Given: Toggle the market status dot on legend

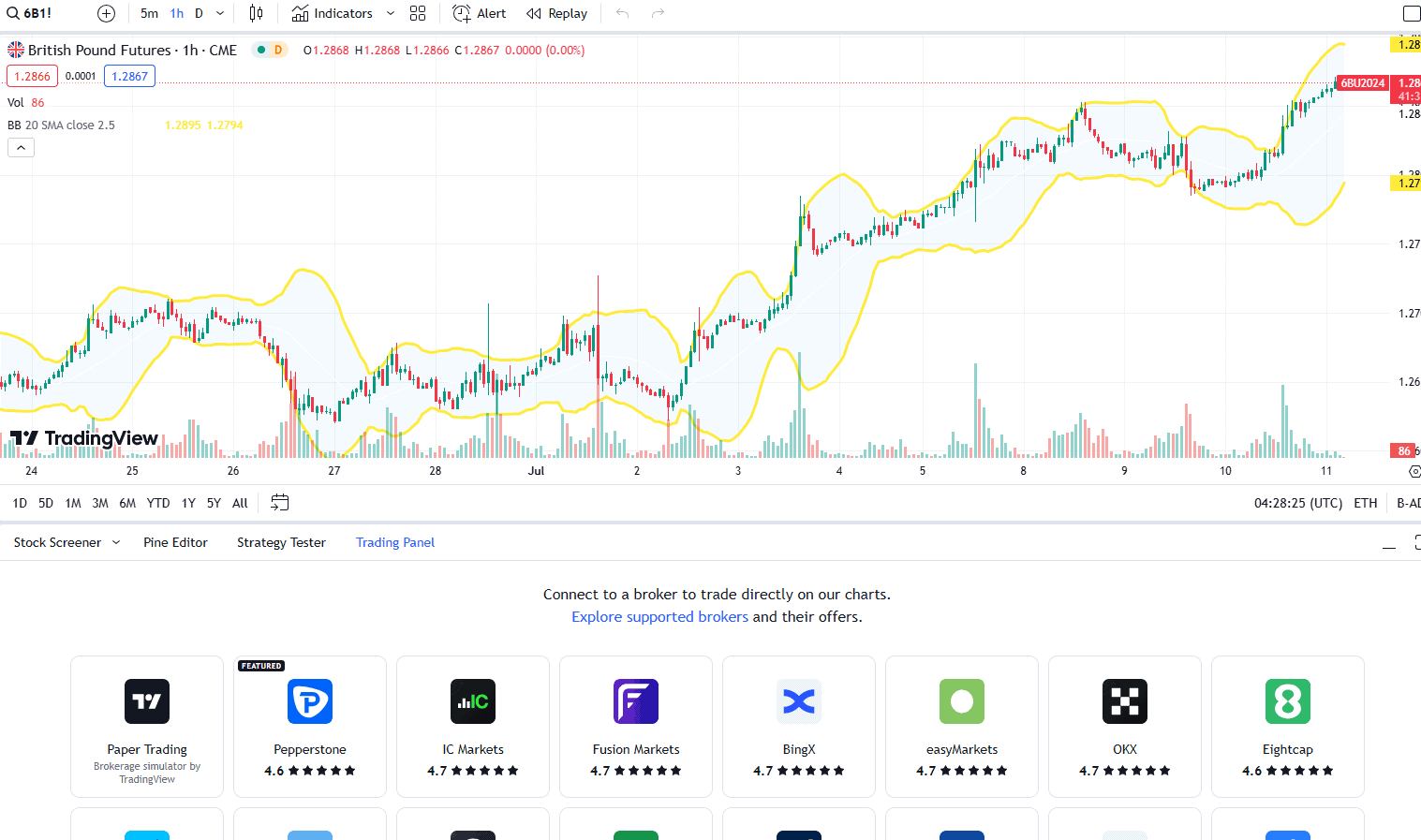Looking at the screenshot, I should coord(259,50).
